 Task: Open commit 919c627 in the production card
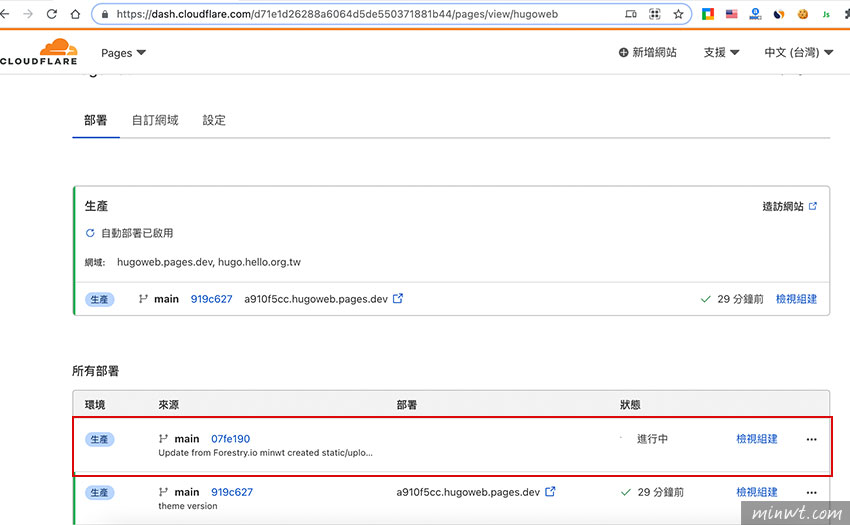[x=211, y=299]
